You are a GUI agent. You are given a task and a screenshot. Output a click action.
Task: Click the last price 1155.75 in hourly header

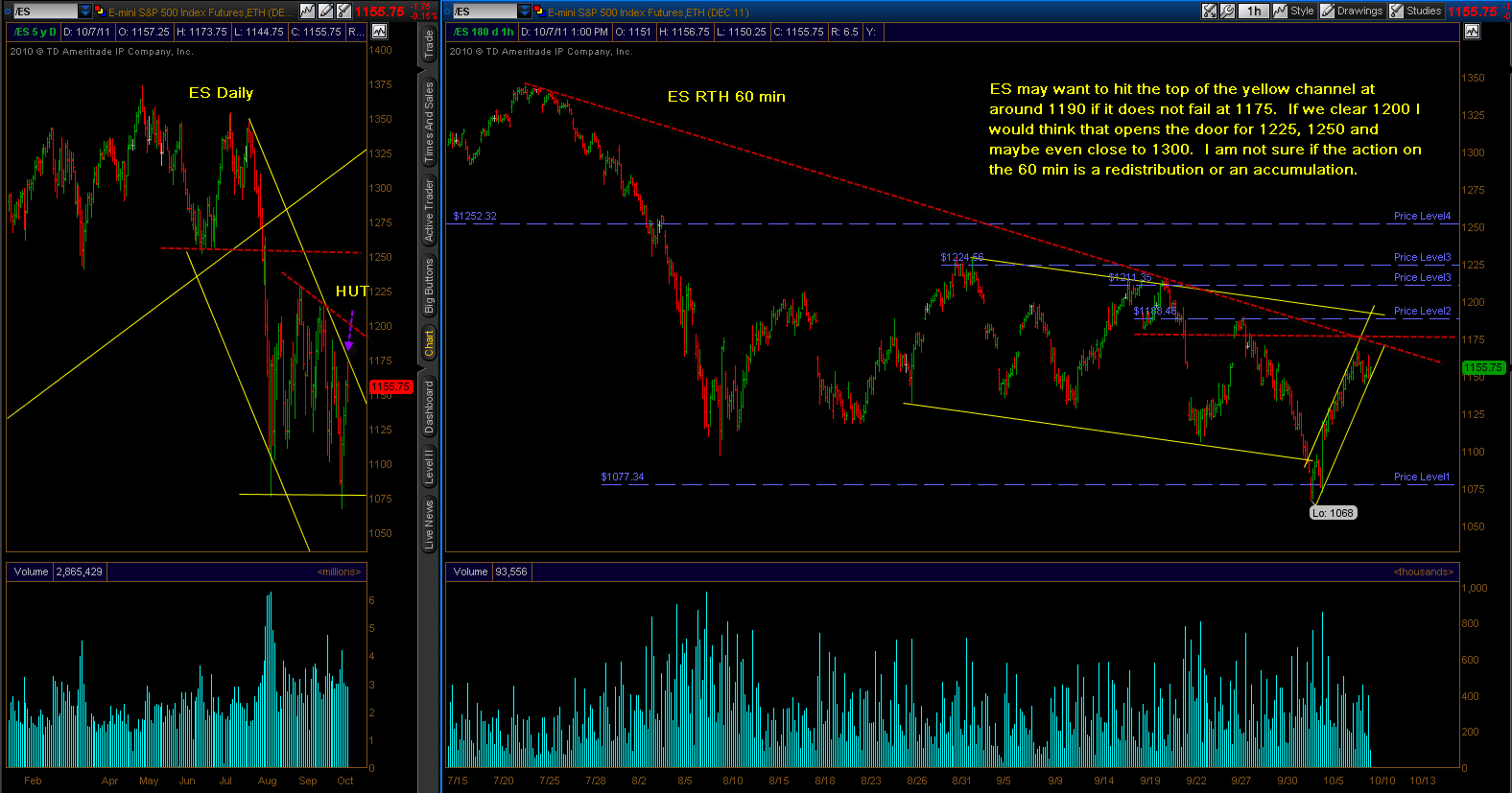click(x=1472, y=12)
